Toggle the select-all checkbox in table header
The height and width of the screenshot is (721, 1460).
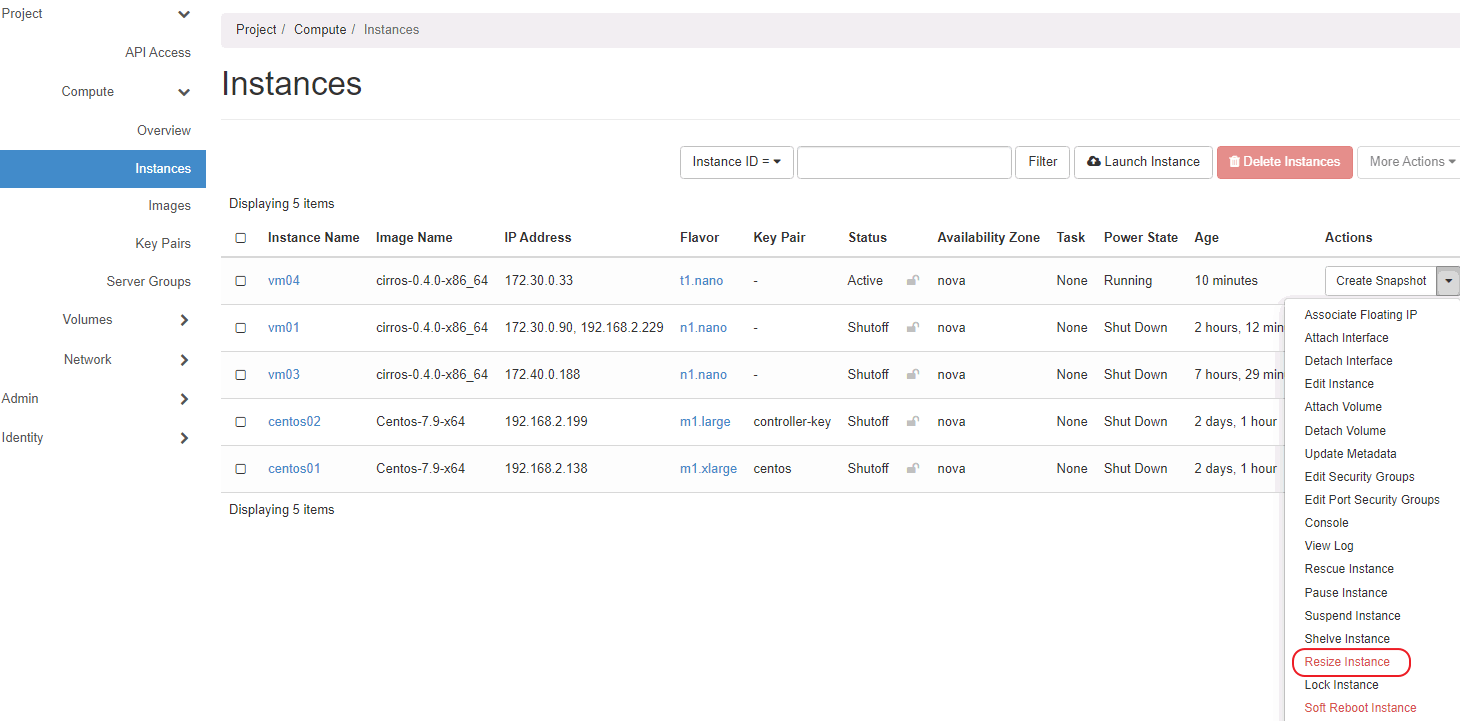click(x=240, y=238)
